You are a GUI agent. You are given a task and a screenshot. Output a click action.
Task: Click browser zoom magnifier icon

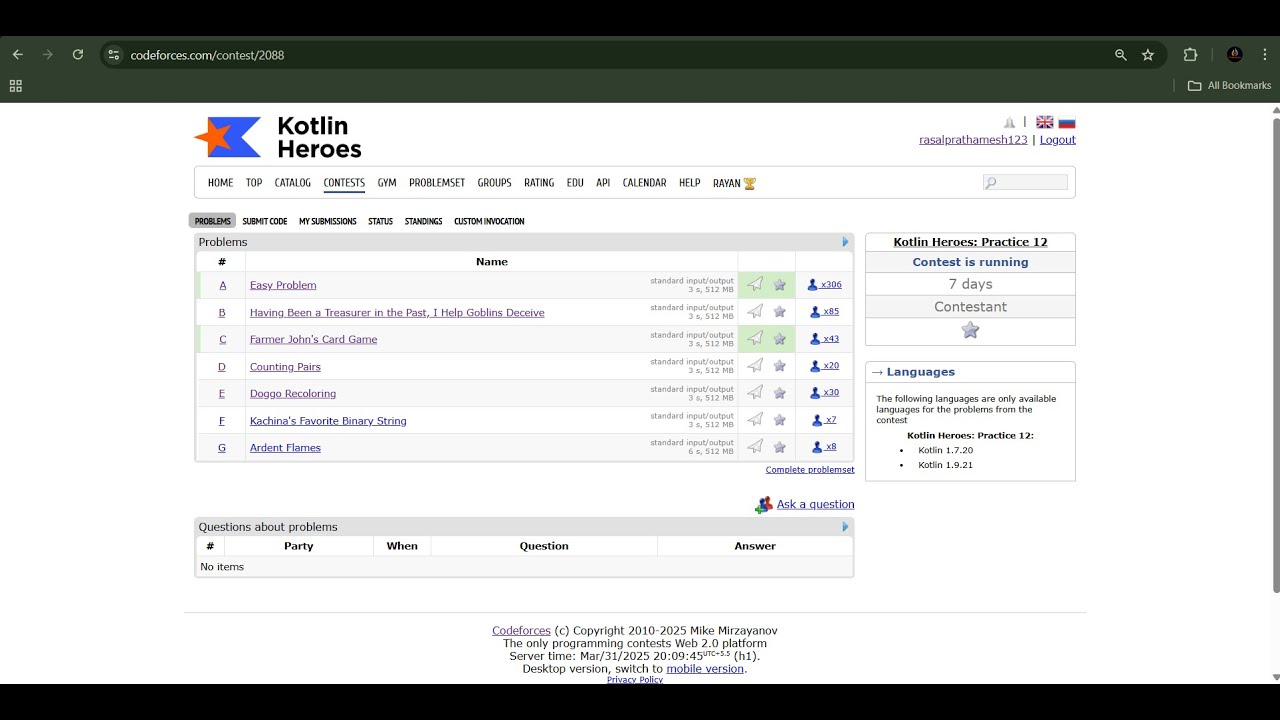coord(1121,55)
